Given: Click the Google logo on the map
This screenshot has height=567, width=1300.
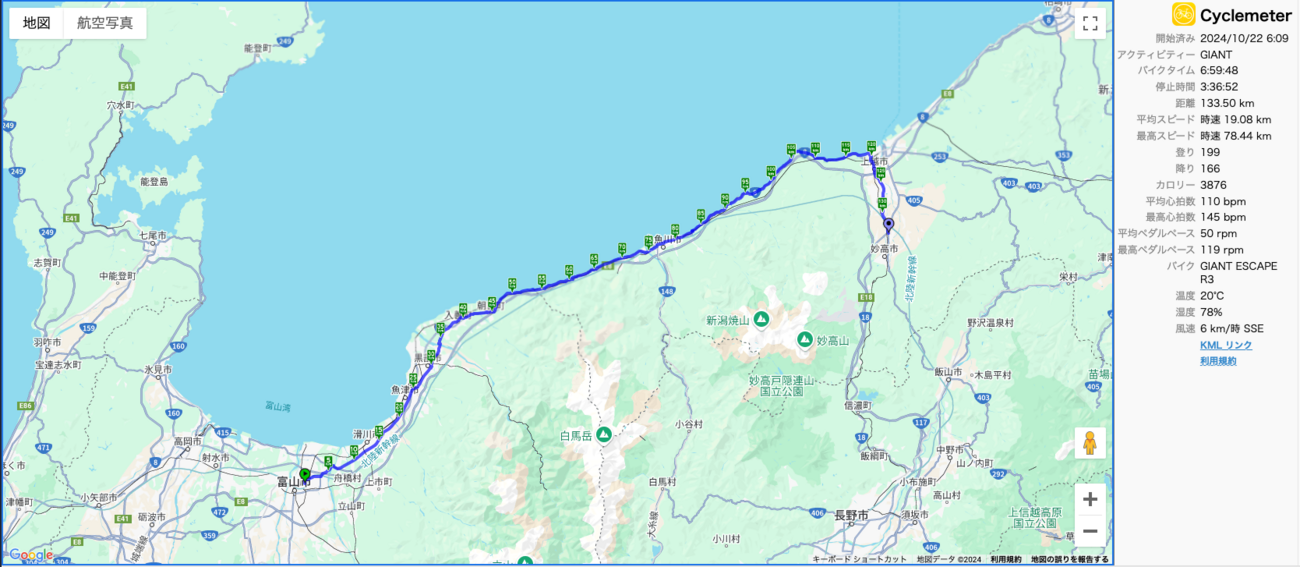Looking at the screenshot, I should (x=30, y=555).
